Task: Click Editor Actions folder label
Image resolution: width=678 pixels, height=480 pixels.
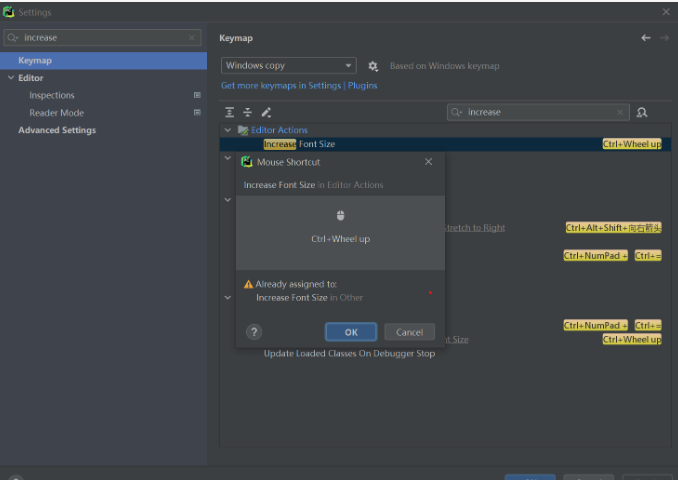Action: coord(279,130)
